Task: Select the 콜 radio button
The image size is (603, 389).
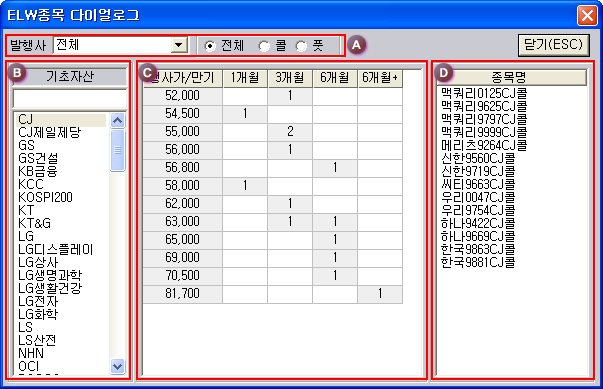Action: [264, 46]
